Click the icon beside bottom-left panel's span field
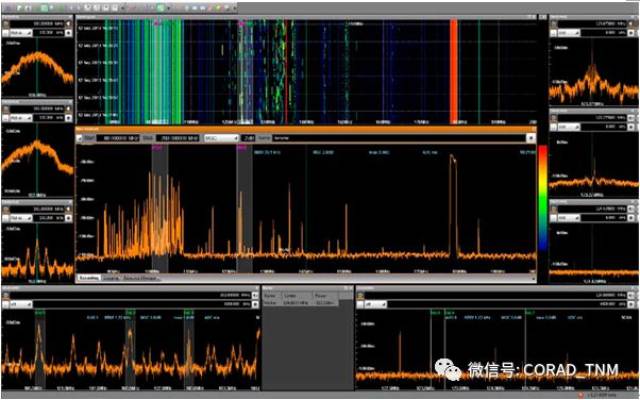Viewport: 640px width, 400px height. 256,304
